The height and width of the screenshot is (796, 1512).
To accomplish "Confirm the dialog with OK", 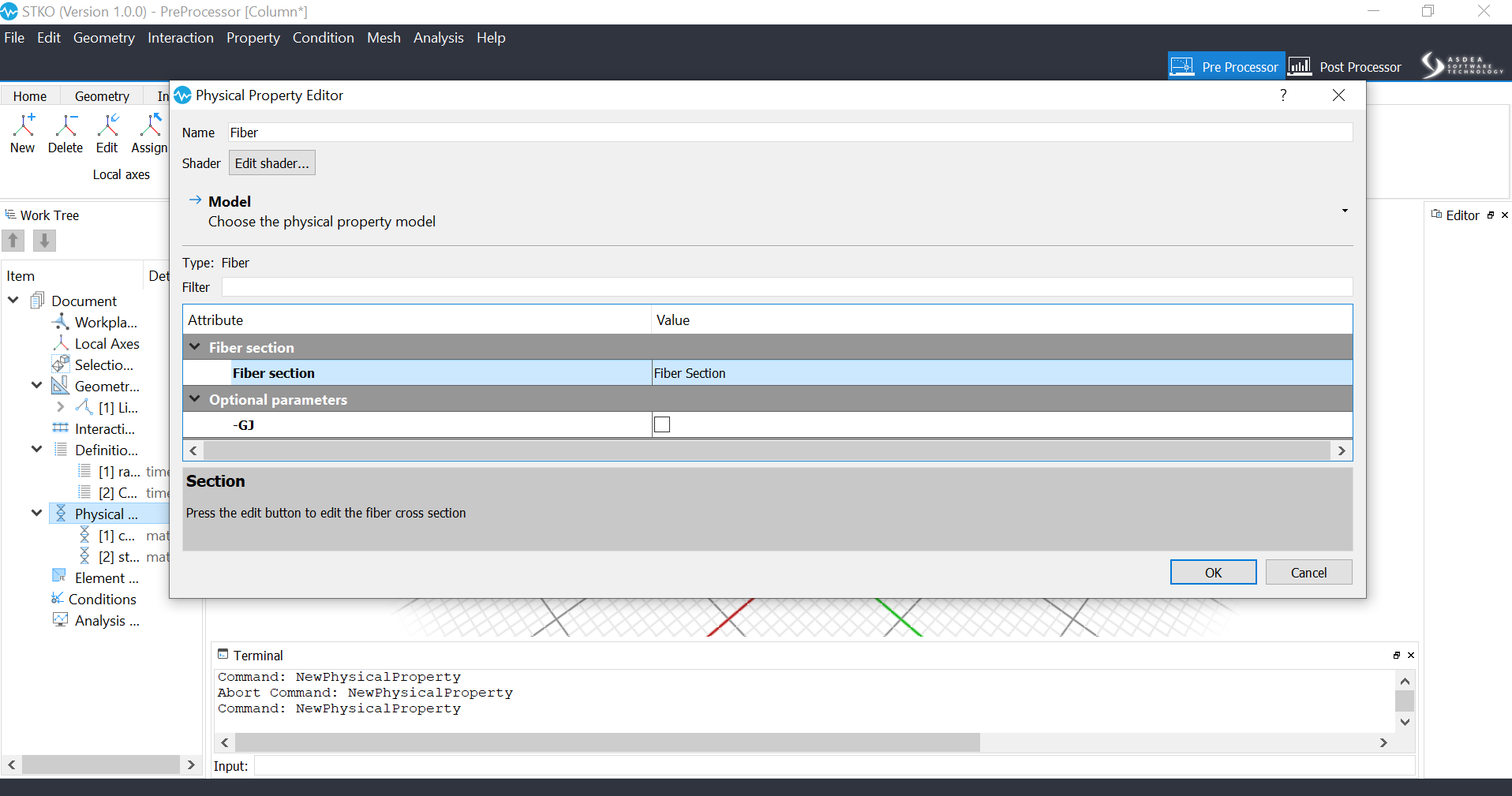I will click(1214, 573).
